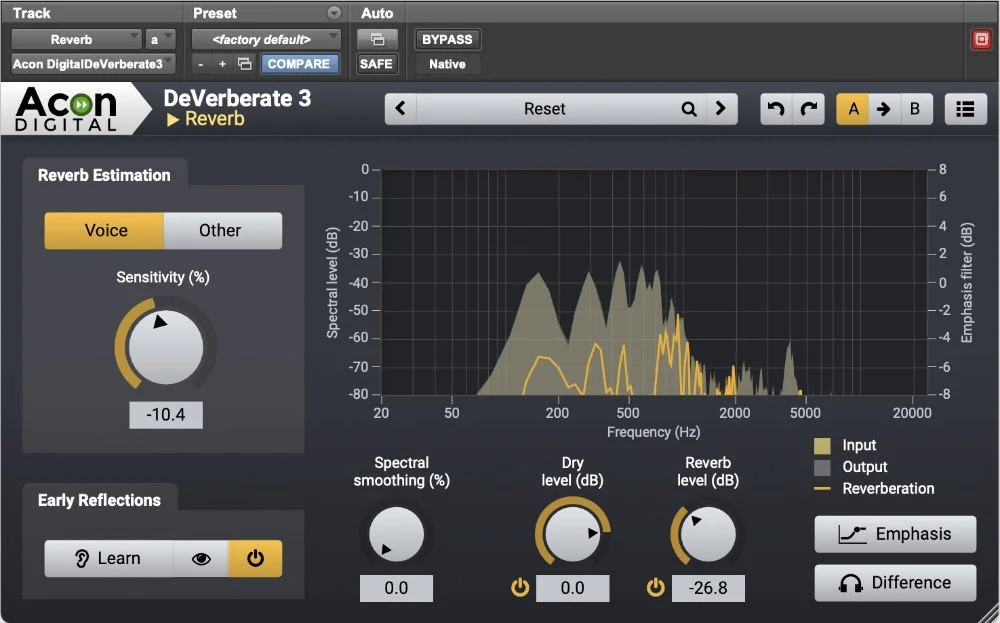Click the Learn early reflections button
This screenshot has width=1000, height=623.
[108, 559]
